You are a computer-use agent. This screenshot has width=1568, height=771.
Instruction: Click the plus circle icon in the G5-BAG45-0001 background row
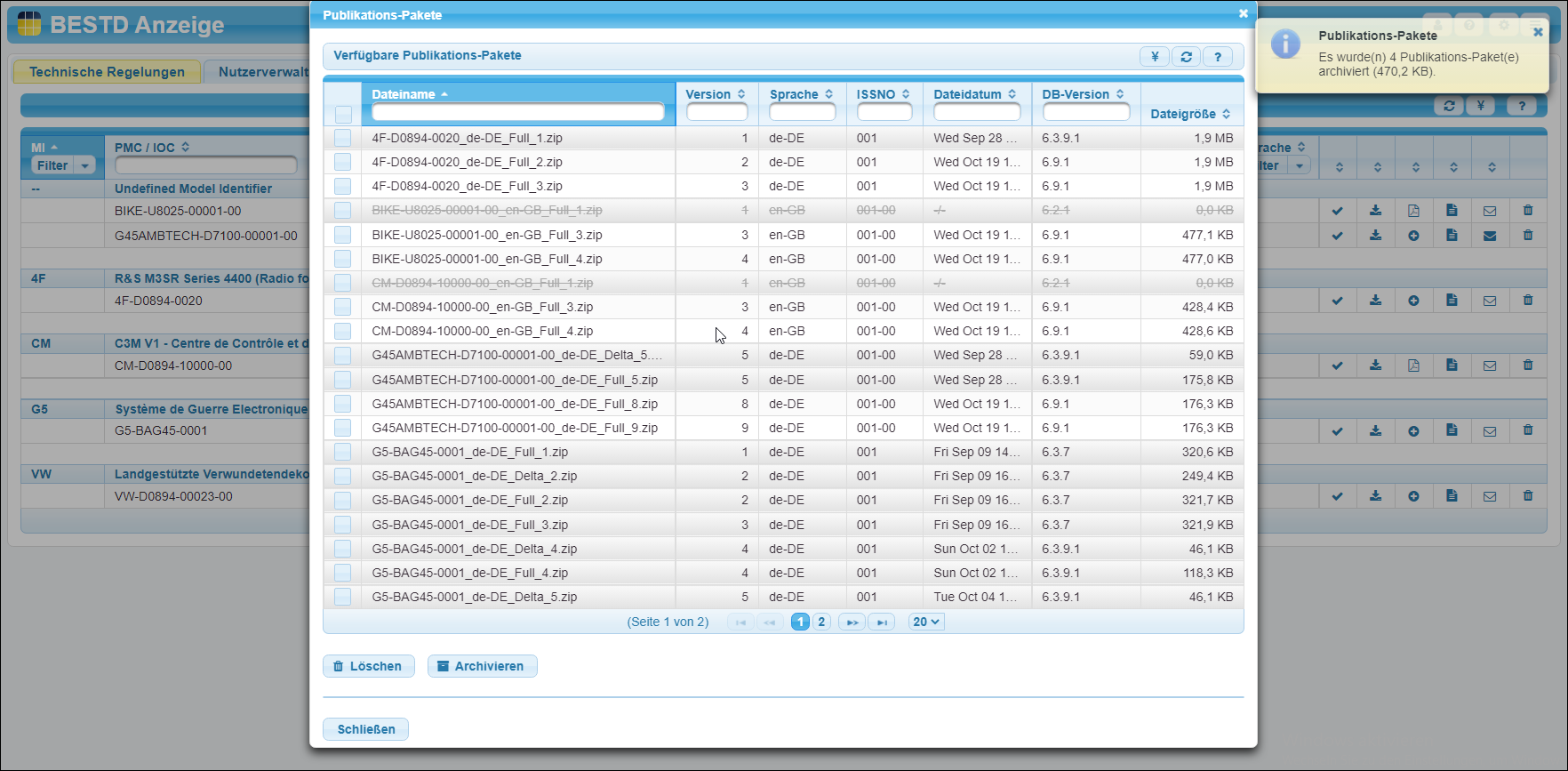pyautogui.click(x=1413, y=431)
